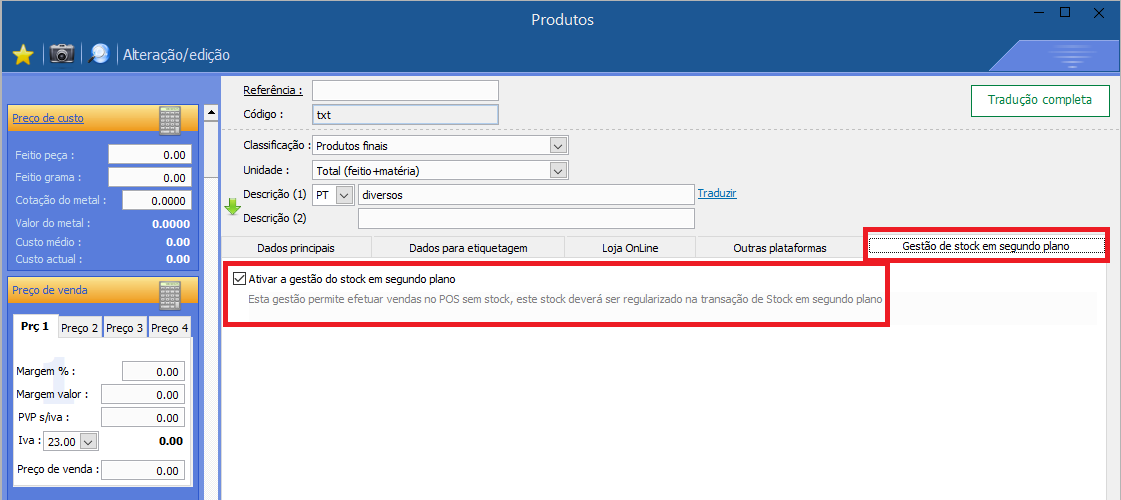Click the yellow star favorites icon
The height and width of the screenshot is (500, 1121).
[23, 54]
